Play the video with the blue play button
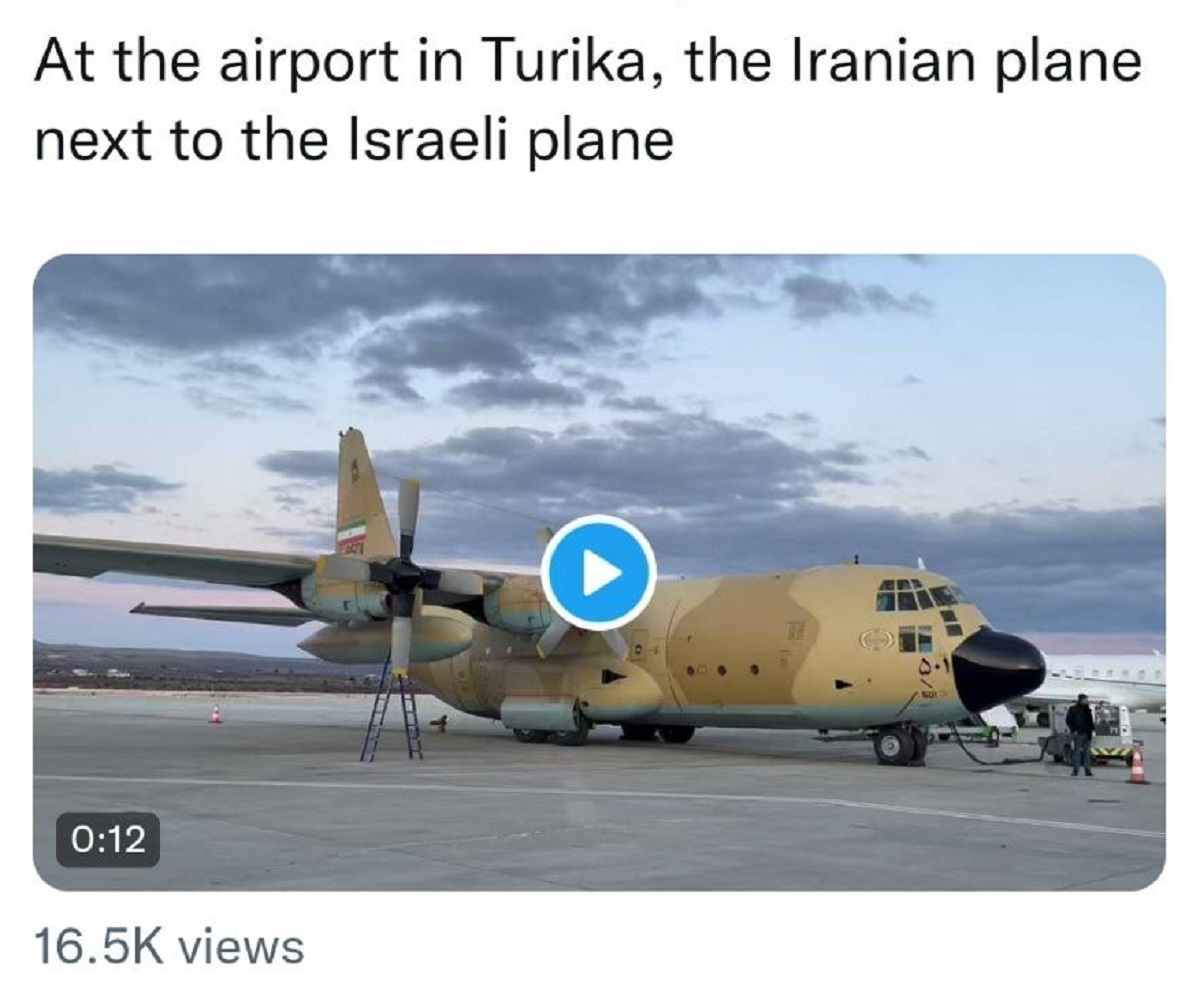Viewport: 1200px width, 989px height. tap(598, 574)
